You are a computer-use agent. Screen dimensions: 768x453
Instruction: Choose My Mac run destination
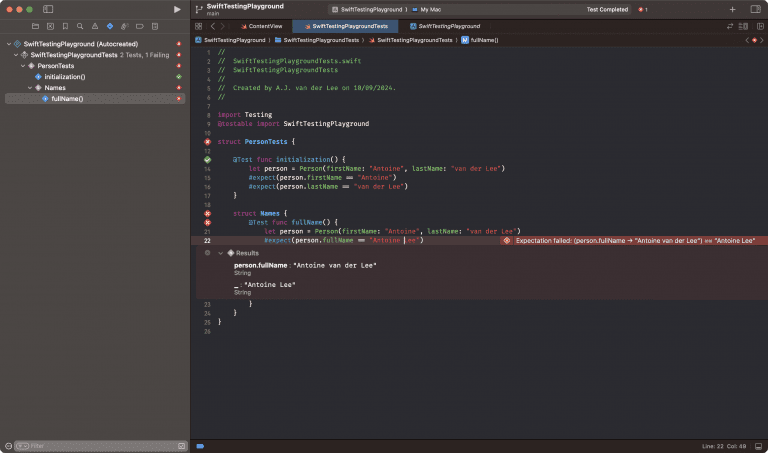(x=427, y=9)
